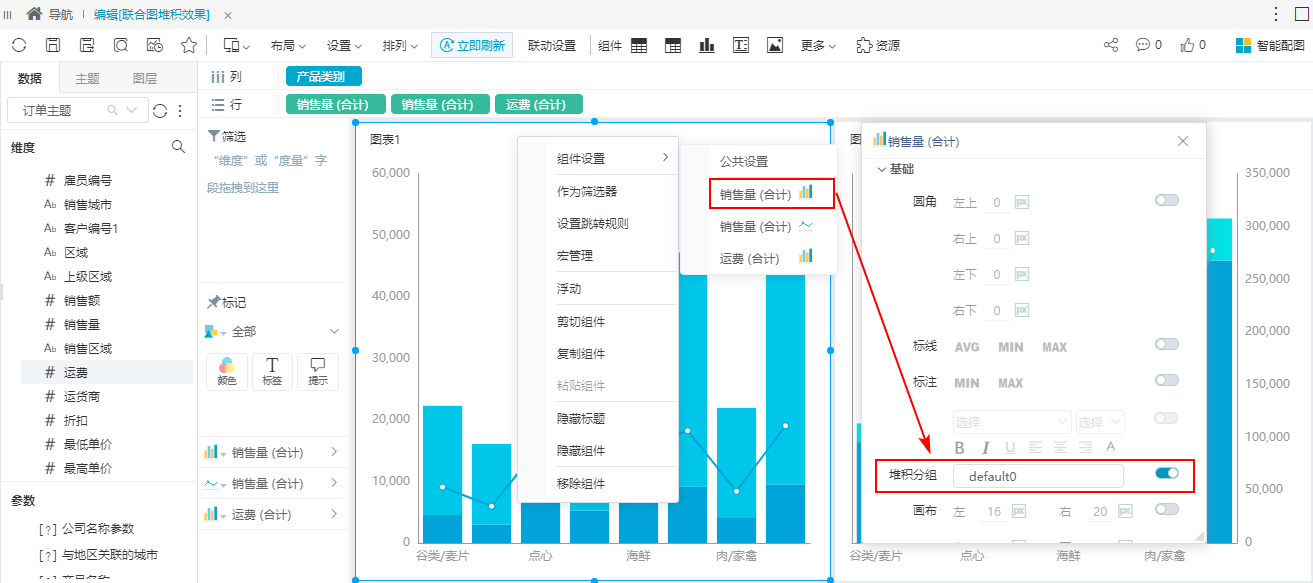This screenshot has height=583, width=1313.
Task: Enable the 标注 annotation switch
Action: (x=1166, y=380)
